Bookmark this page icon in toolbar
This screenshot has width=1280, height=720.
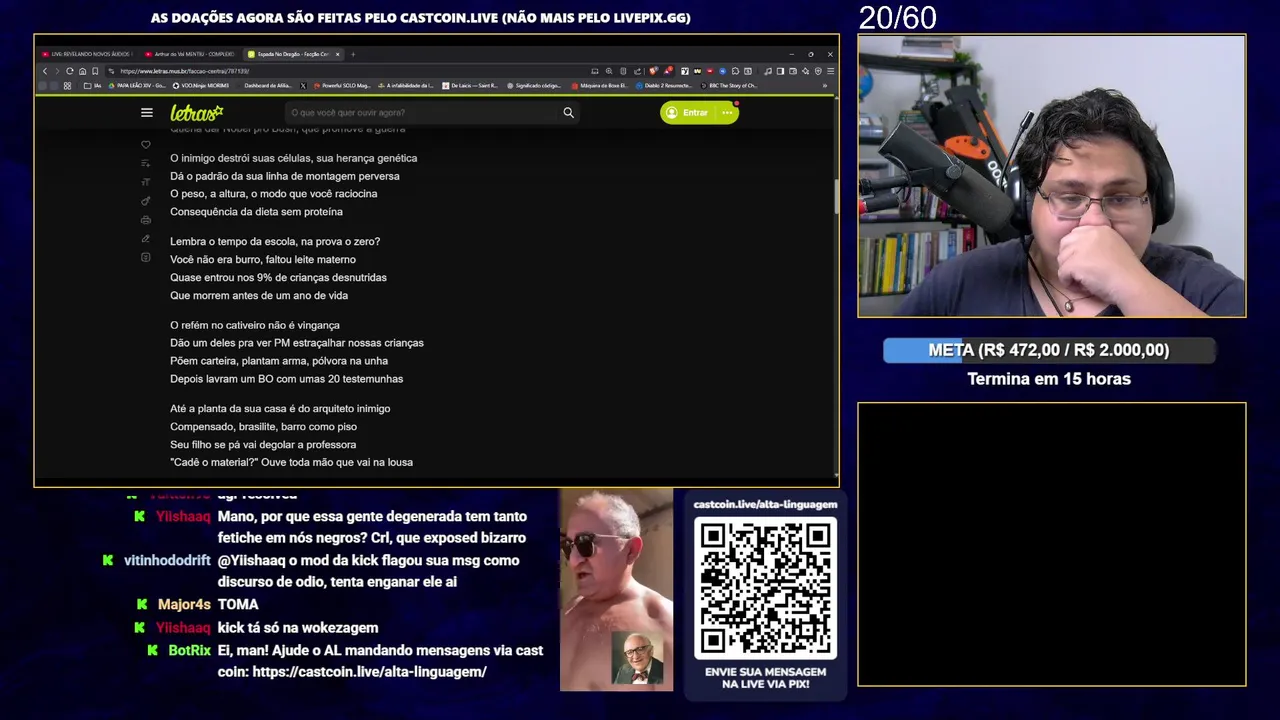(x=95, y=71)
